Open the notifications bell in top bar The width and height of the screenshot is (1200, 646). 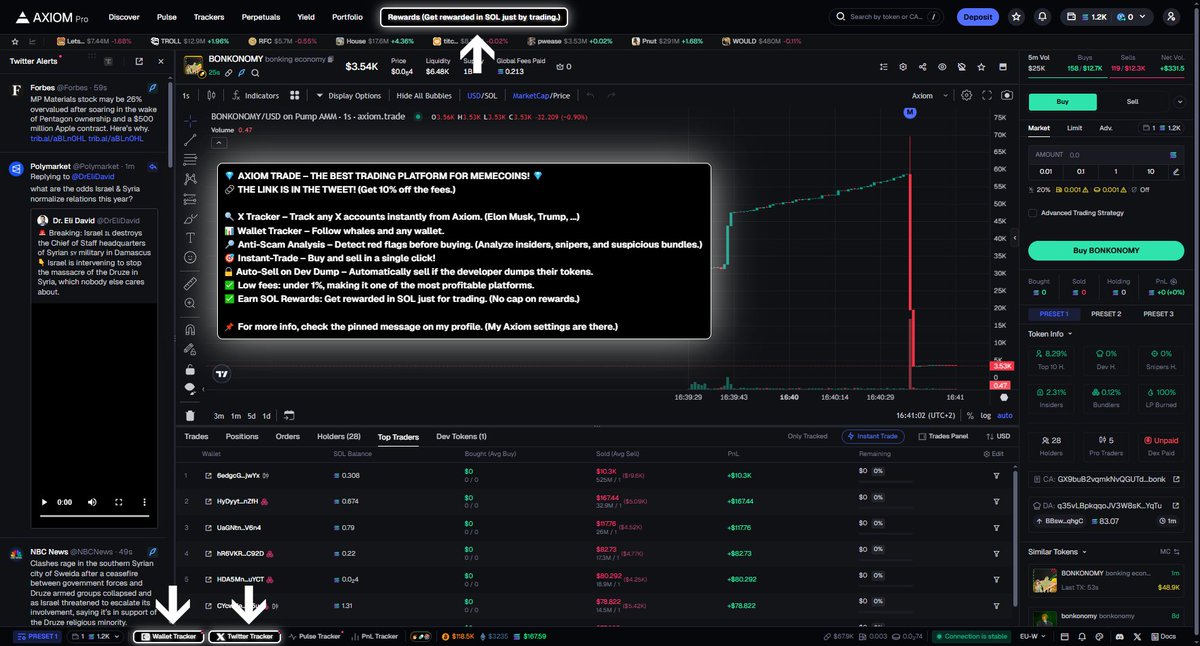[1042, 17]
